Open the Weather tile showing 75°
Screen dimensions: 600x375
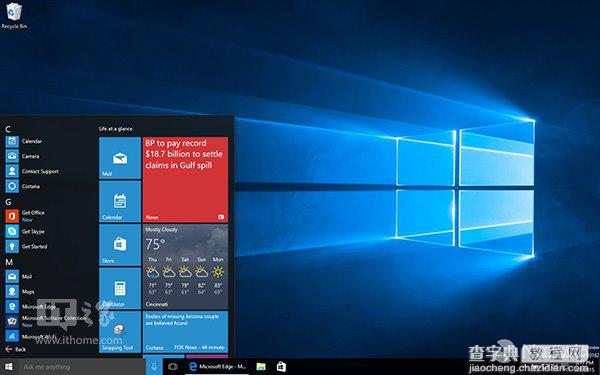coord(185,267)
